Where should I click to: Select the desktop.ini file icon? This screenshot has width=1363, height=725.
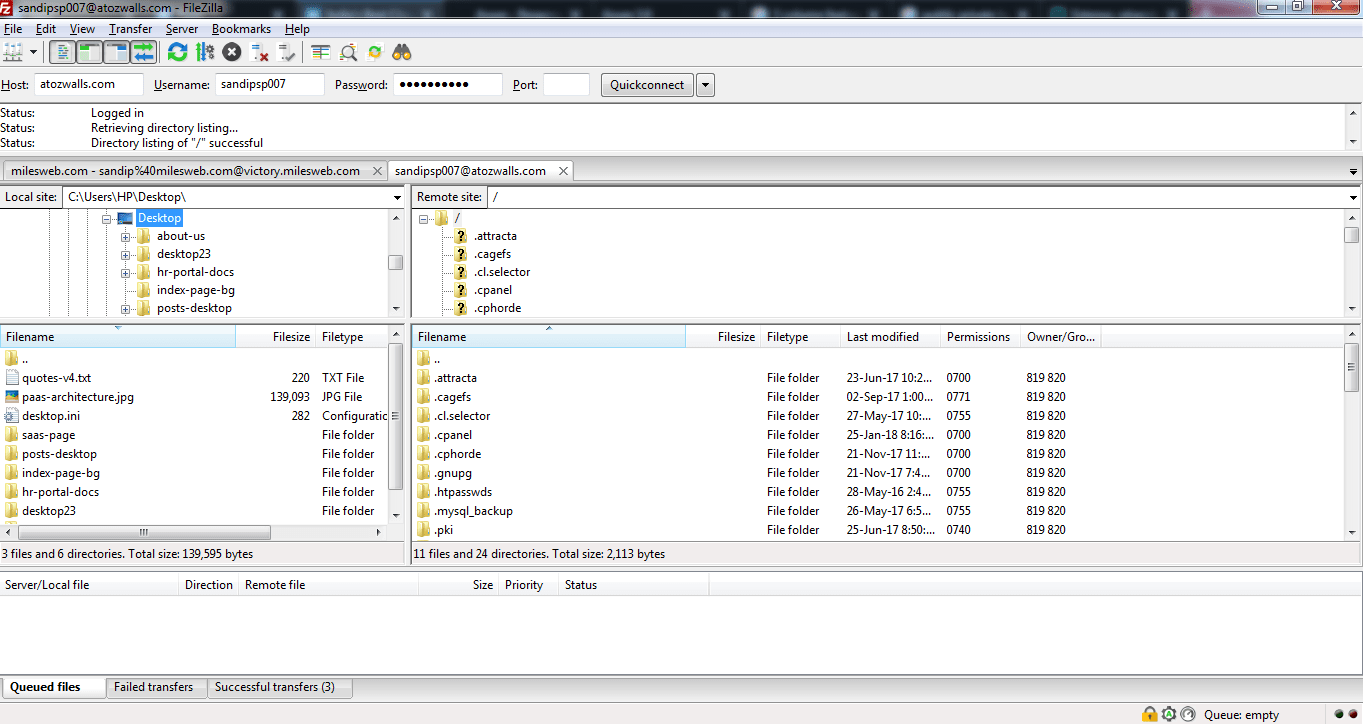12,416
